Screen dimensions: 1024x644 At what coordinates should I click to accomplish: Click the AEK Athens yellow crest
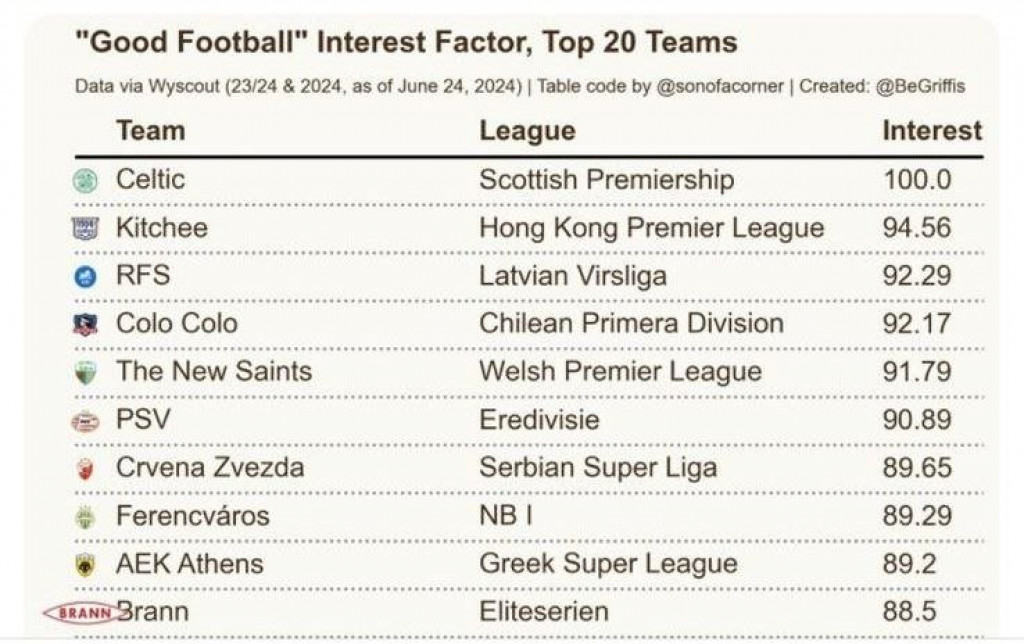pos(86,565)
